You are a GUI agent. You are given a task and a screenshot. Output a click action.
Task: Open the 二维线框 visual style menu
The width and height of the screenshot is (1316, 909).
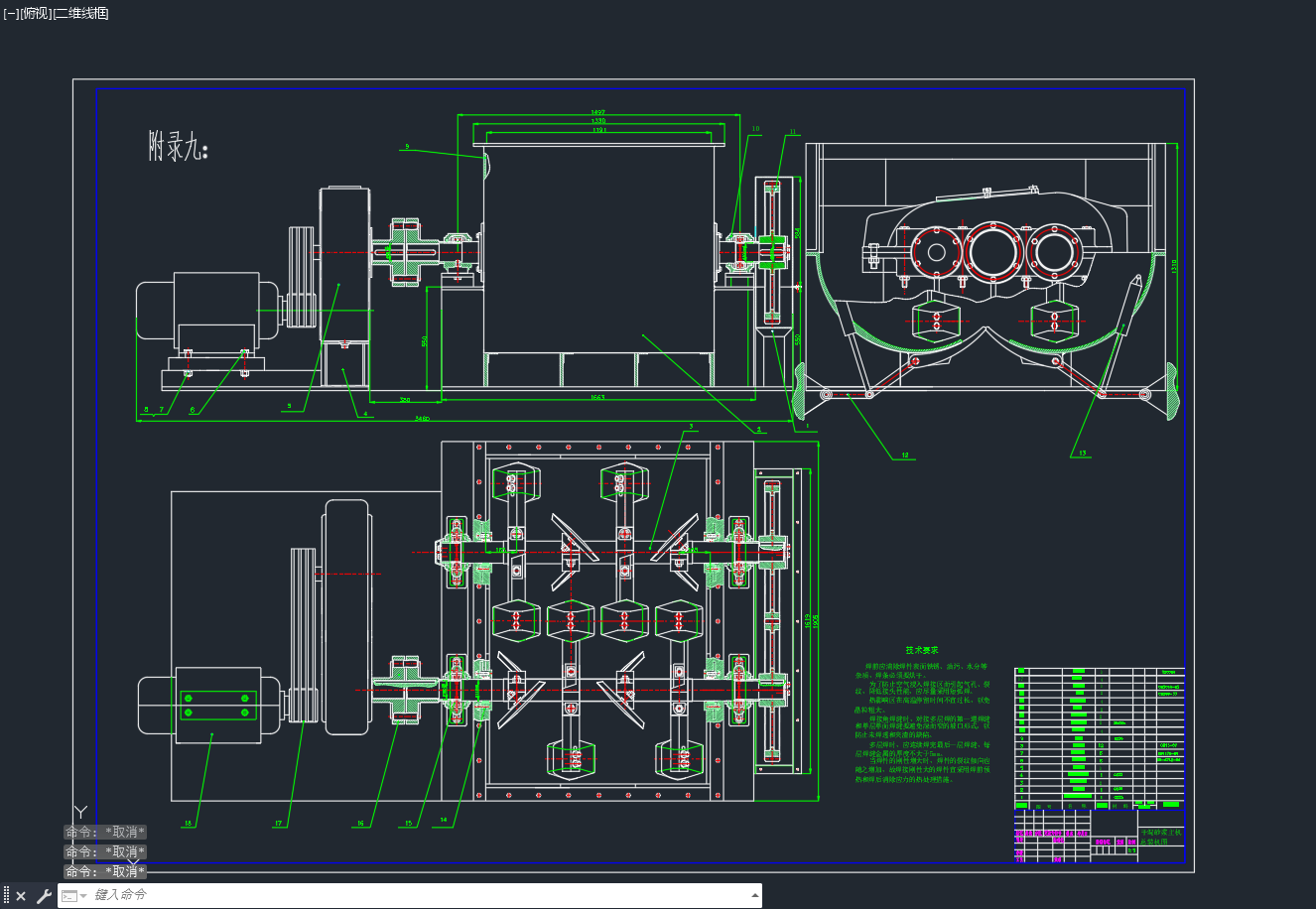[81, 13]
